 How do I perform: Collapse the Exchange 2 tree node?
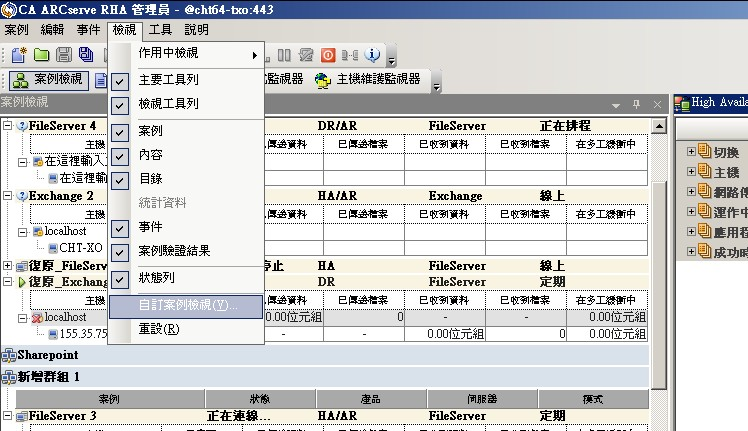(x=8, y=196)
